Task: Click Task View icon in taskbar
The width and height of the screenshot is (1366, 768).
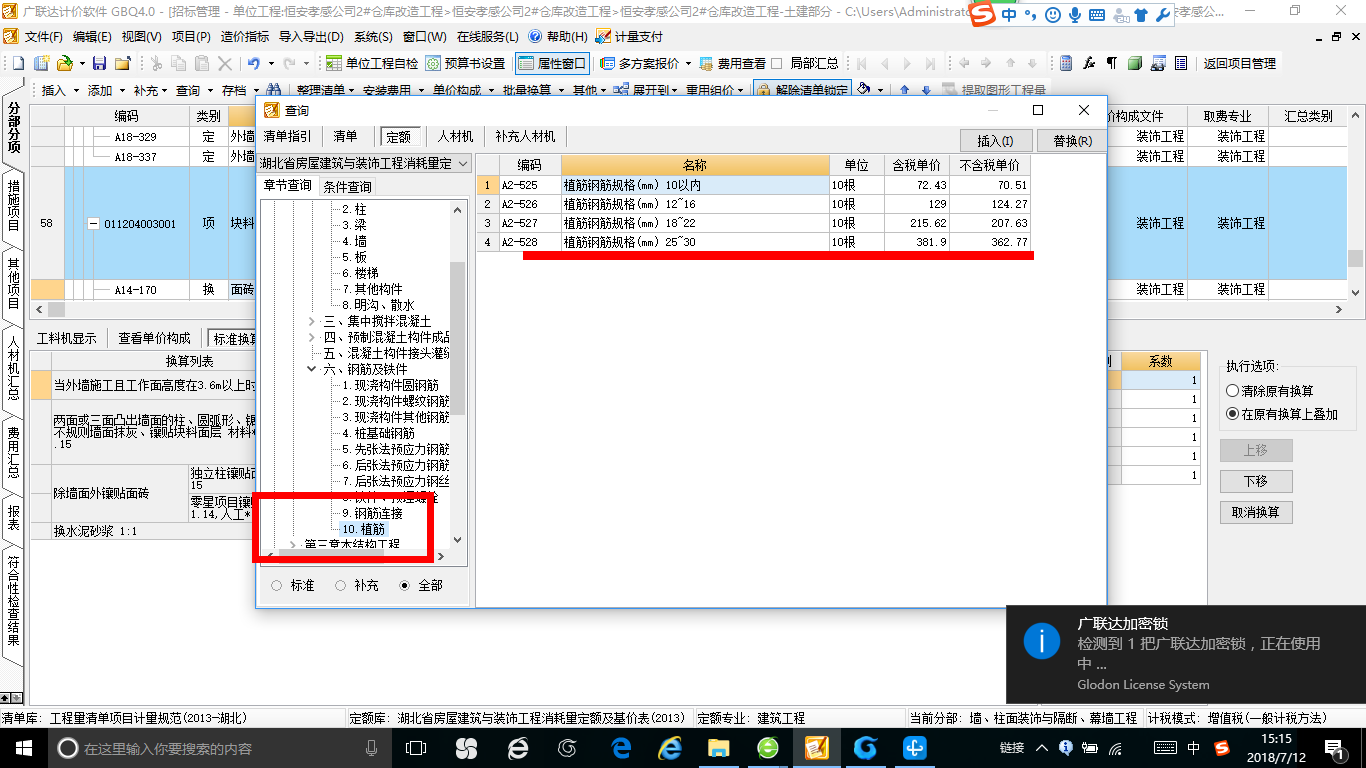Action: pyautogui.click(x=416, y=747)
